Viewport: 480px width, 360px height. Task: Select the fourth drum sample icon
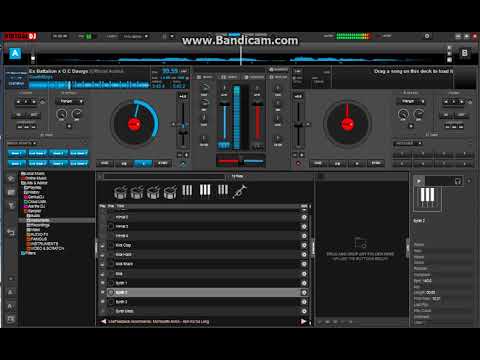point(170,192)
